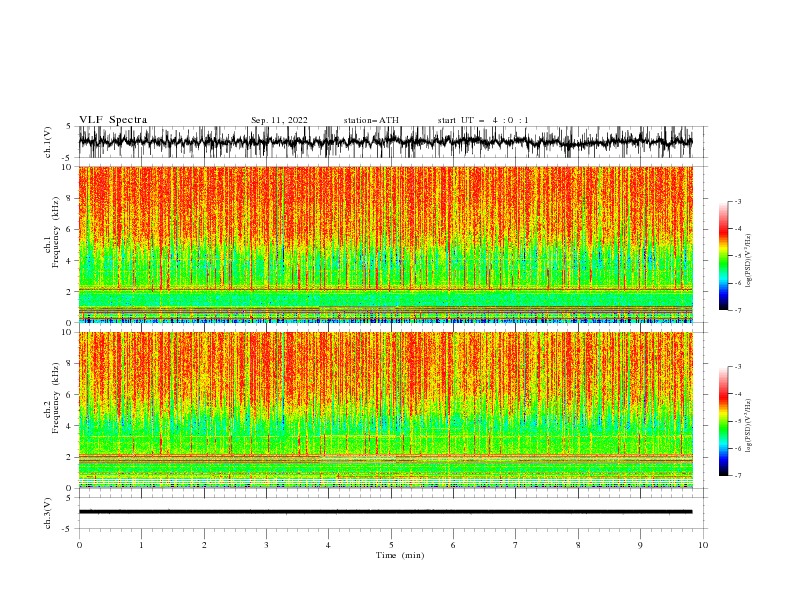Click the time axis tick label "1"
Screen dimensions: 792x612
tap(141, 545)
